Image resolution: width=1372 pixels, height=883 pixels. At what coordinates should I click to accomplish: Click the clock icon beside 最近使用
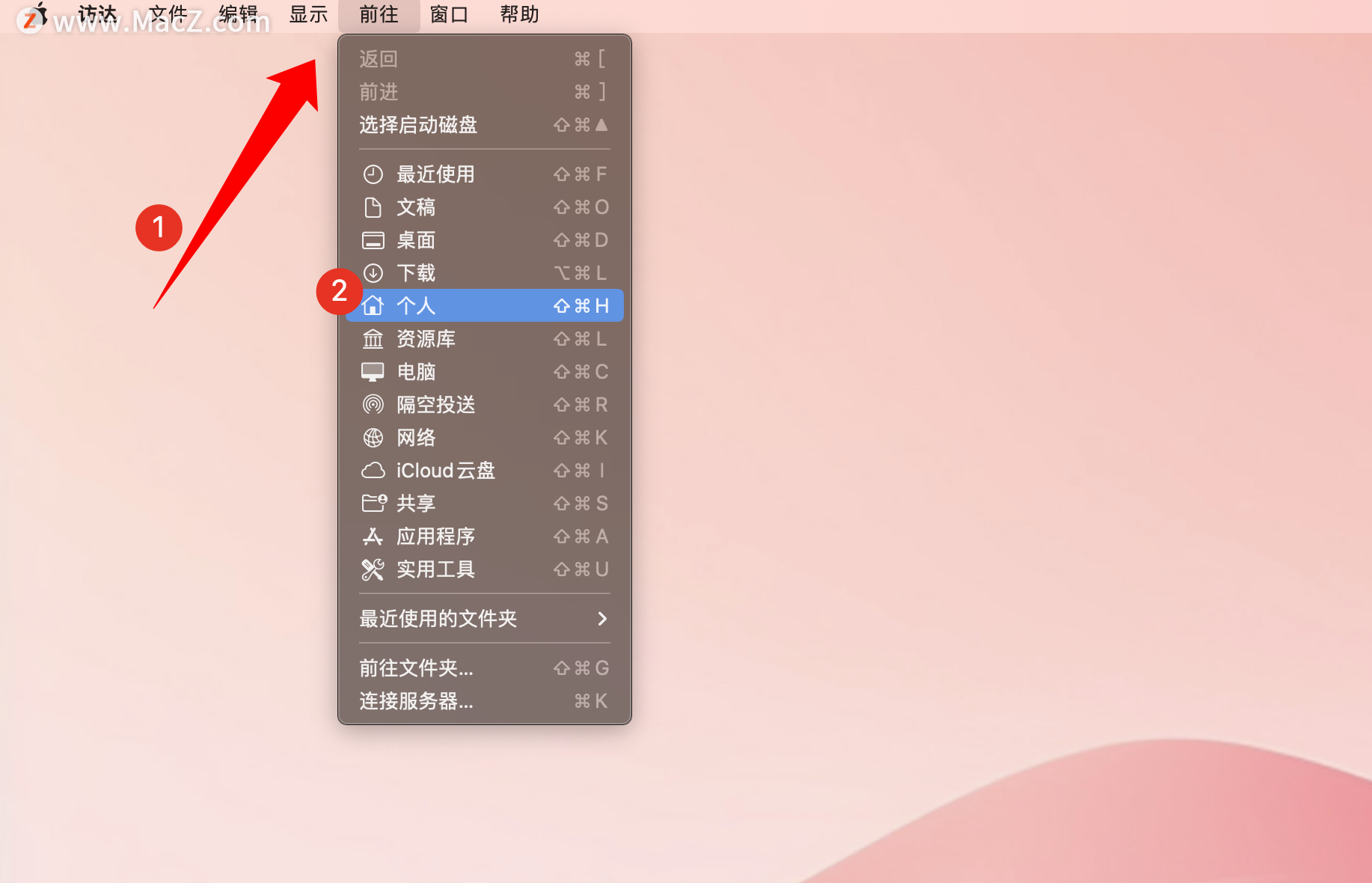click(x=373, y=174)
